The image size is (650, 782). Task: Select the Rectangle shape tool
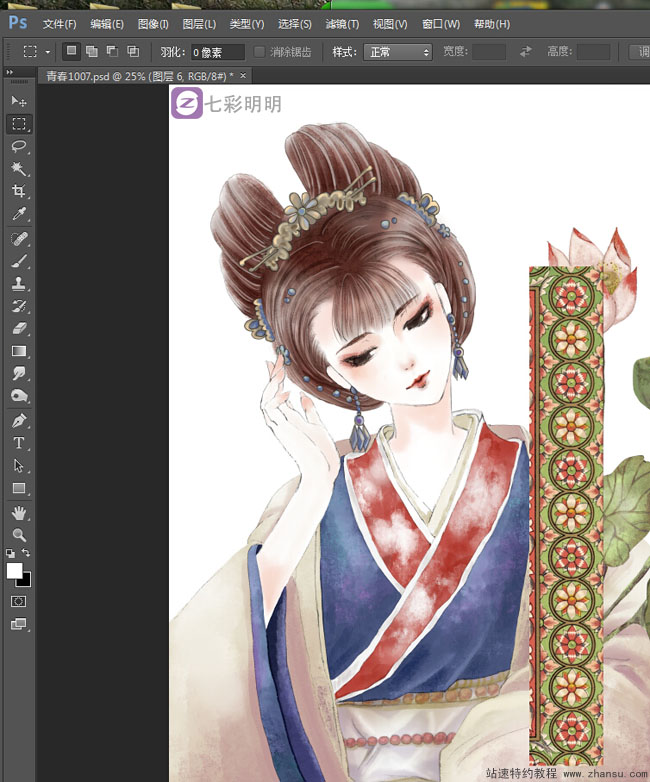tap(19, 488)
